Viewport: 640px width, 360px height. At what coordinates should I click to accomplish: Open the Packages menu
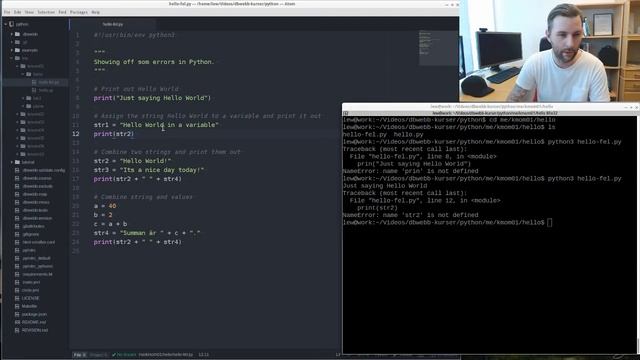(x=79, y=12)
